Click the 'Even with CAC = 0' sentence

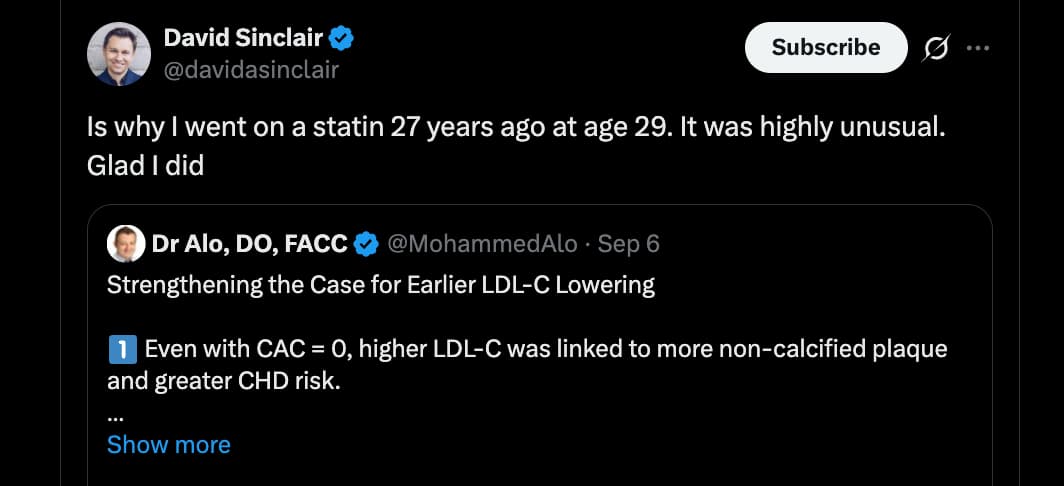pos(545,350)
